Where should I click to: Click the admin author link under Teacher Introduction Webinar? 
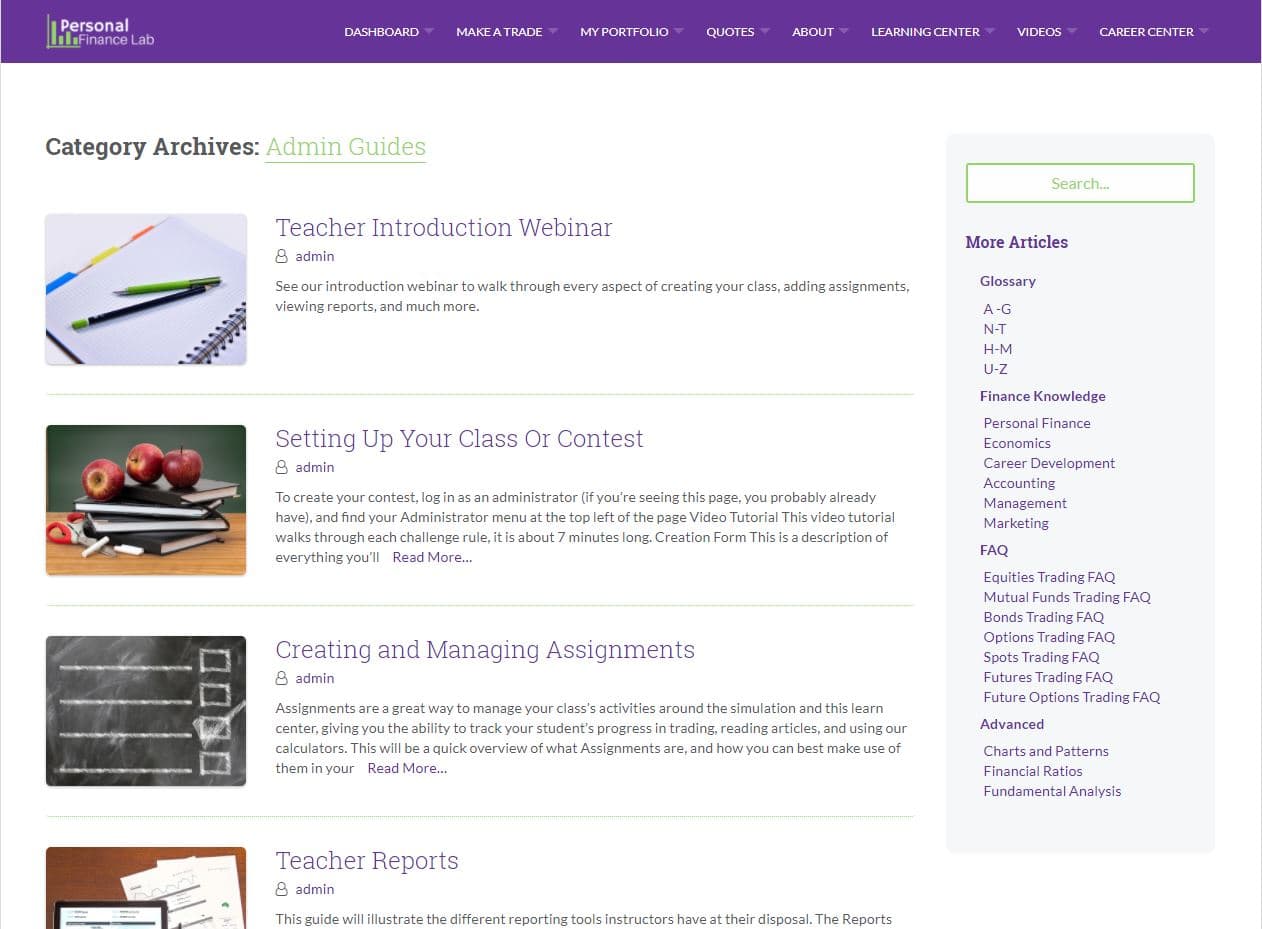coord(315,257)
